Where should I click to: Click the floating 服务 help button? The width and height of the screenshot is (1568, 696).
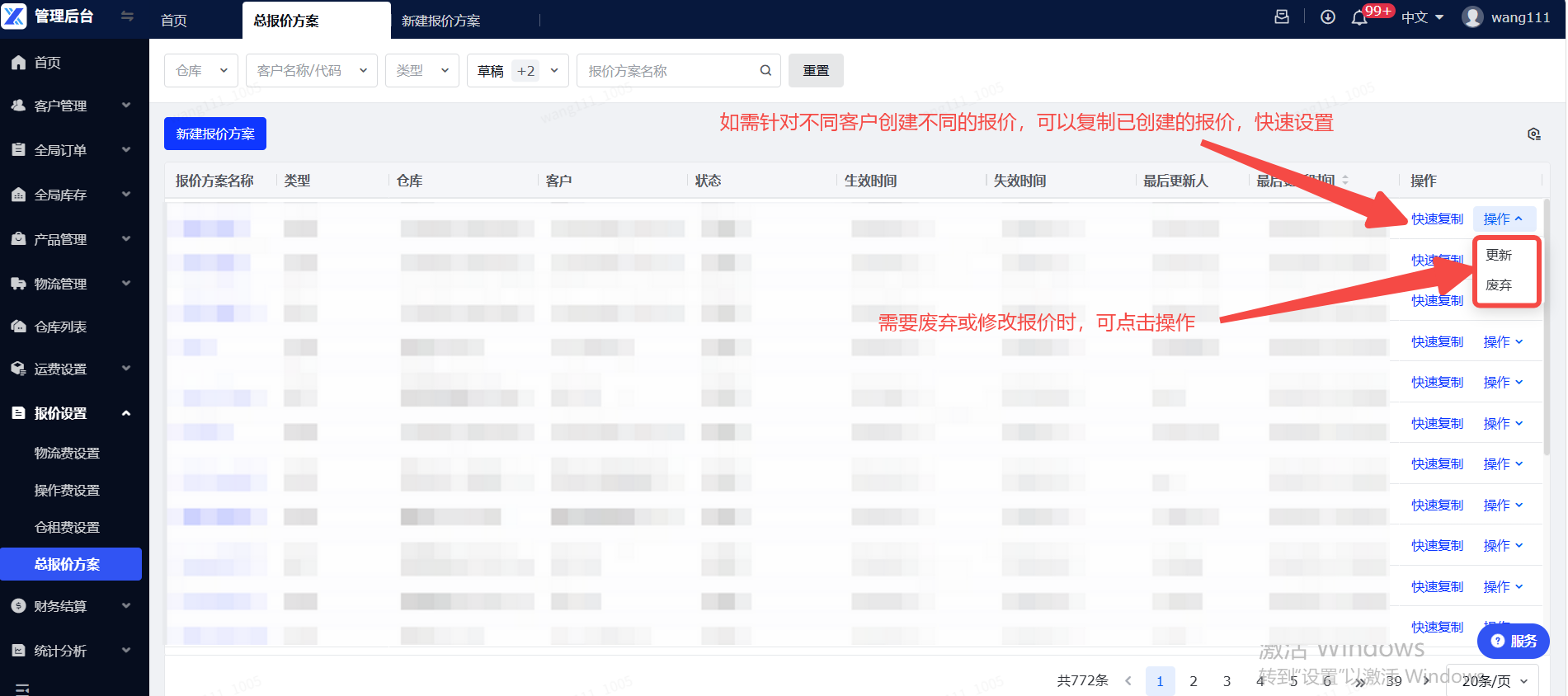1513,641
